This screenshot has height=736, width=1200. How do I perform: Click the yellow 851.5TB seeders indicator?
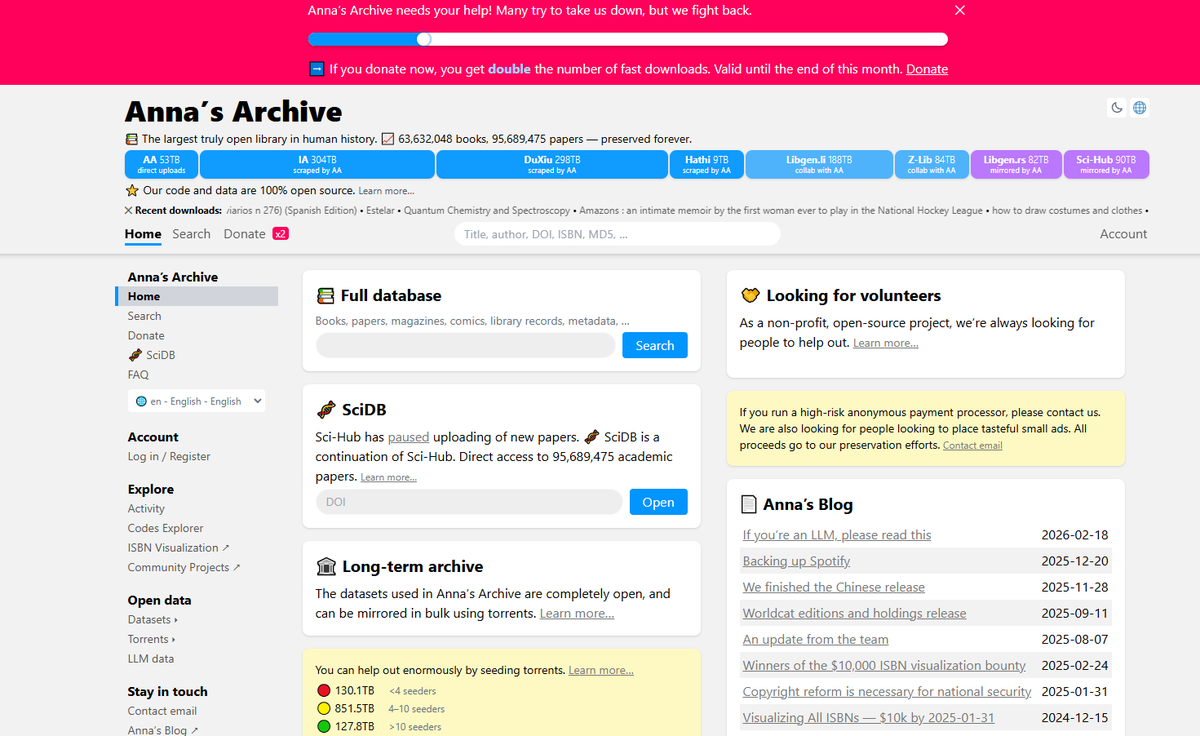(x=323, y=708)
